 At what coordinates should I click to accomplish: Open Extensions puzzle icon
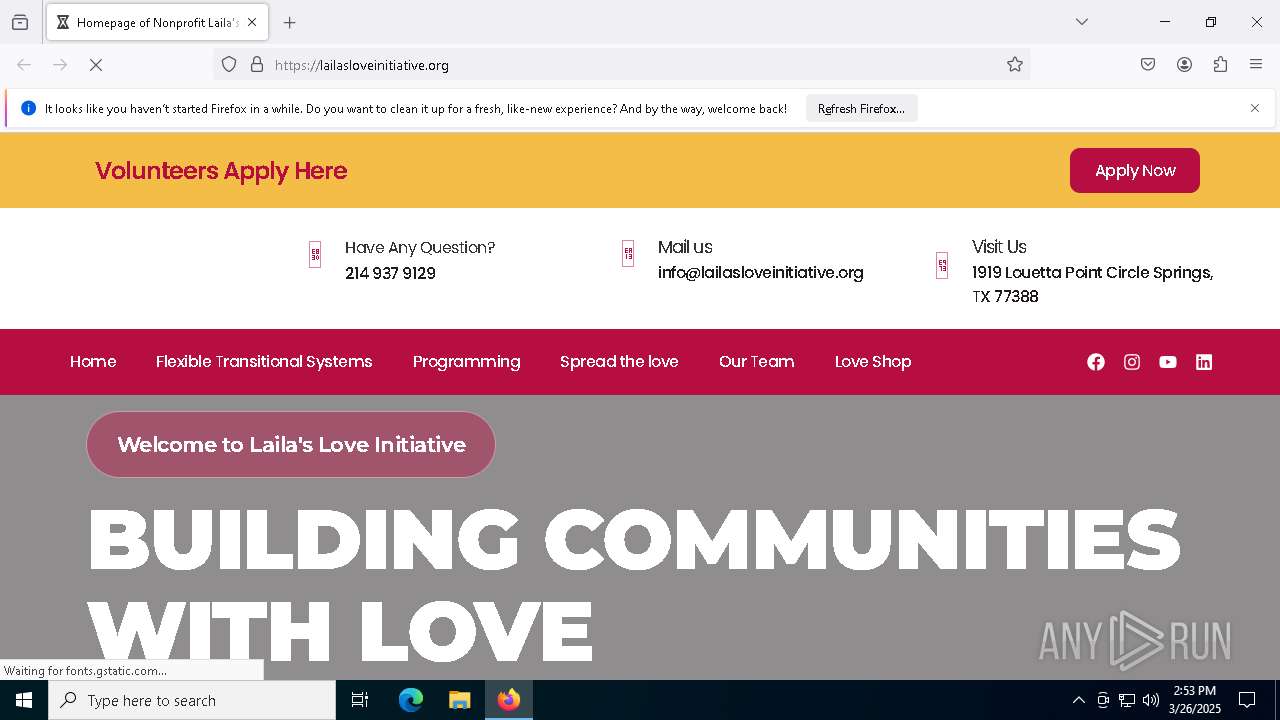1220,65
